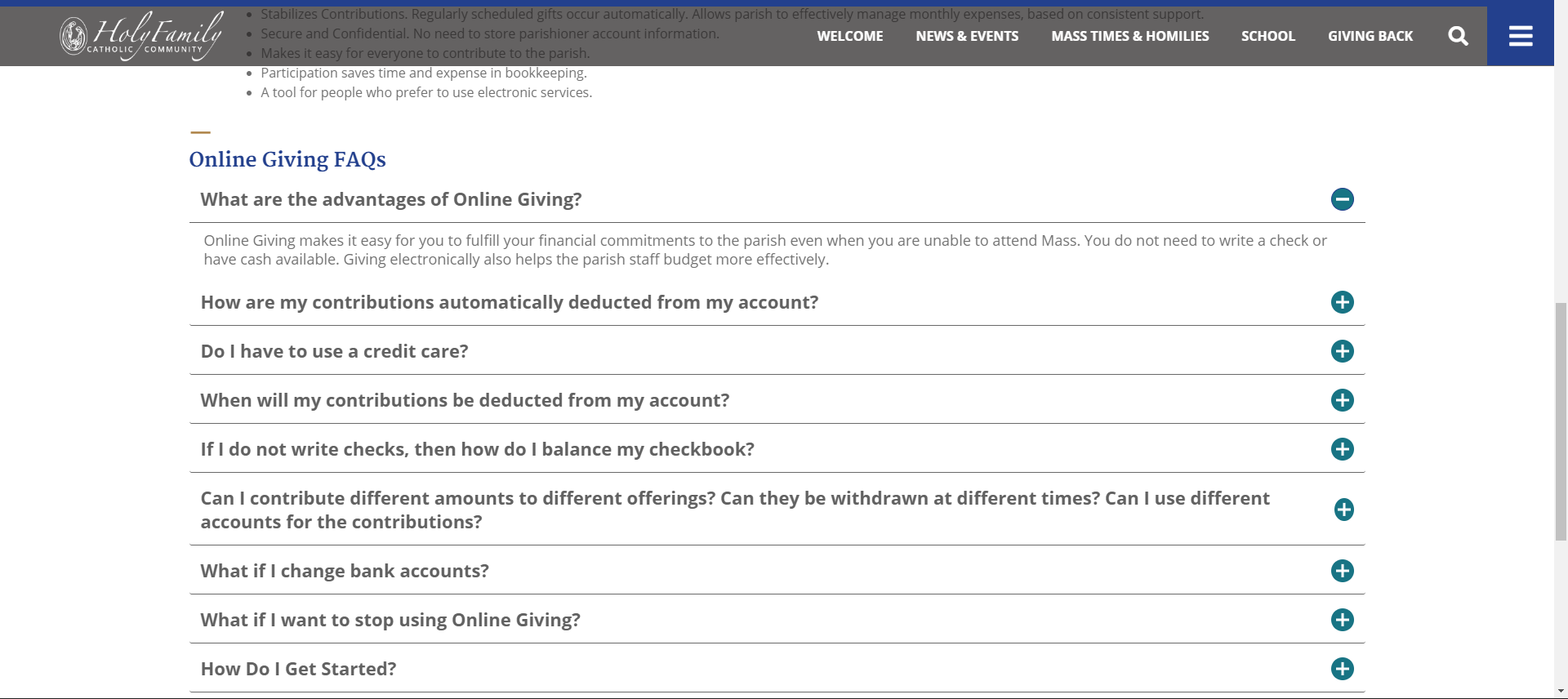Select the Giving Back navigation link
Image resolution: width=1568 pixels, height=699 pixels.
[1370, 36]
